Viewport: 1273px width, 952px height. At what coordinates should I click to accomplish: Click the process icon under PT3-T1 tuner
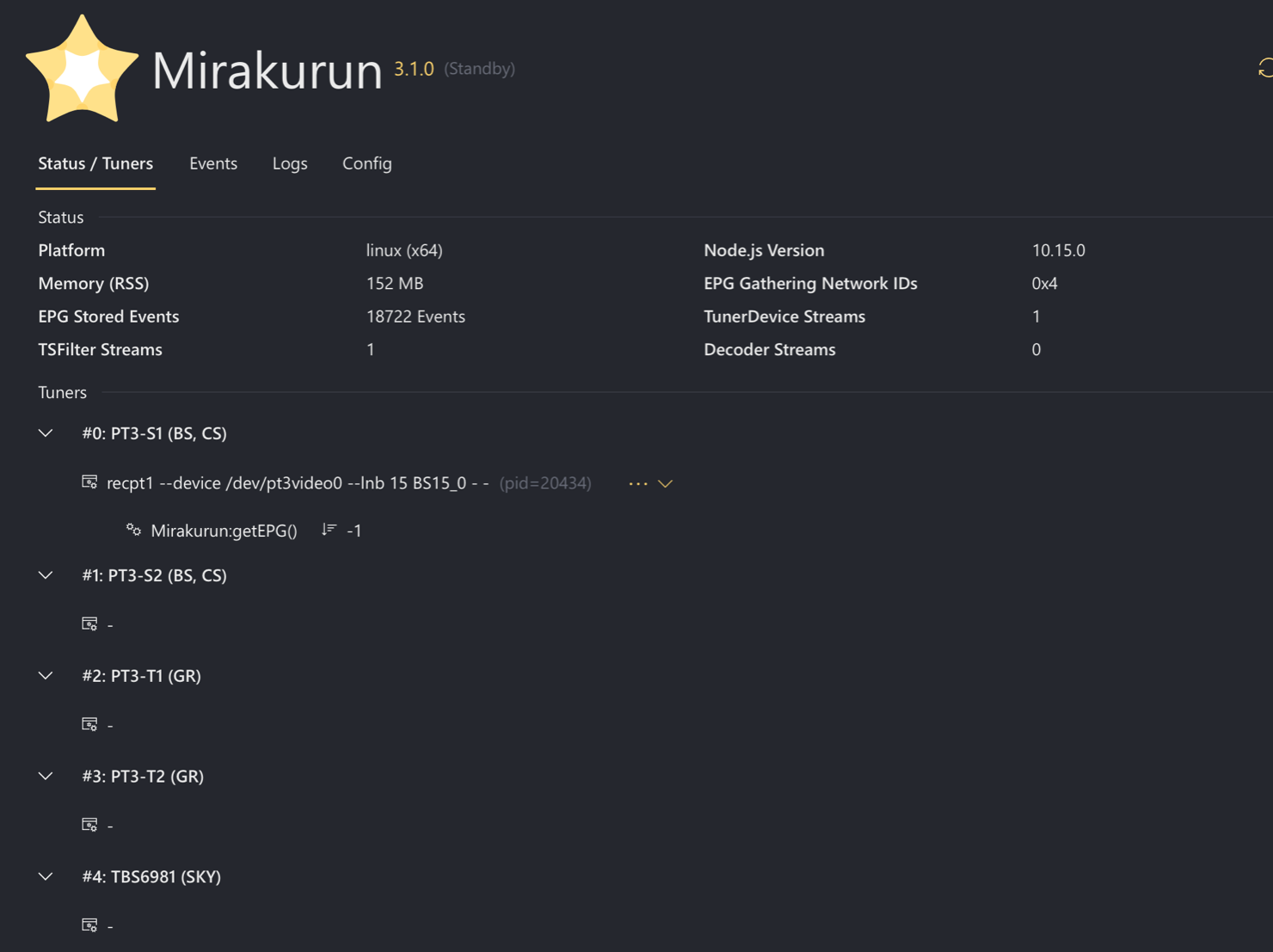[x=89, y=724]
